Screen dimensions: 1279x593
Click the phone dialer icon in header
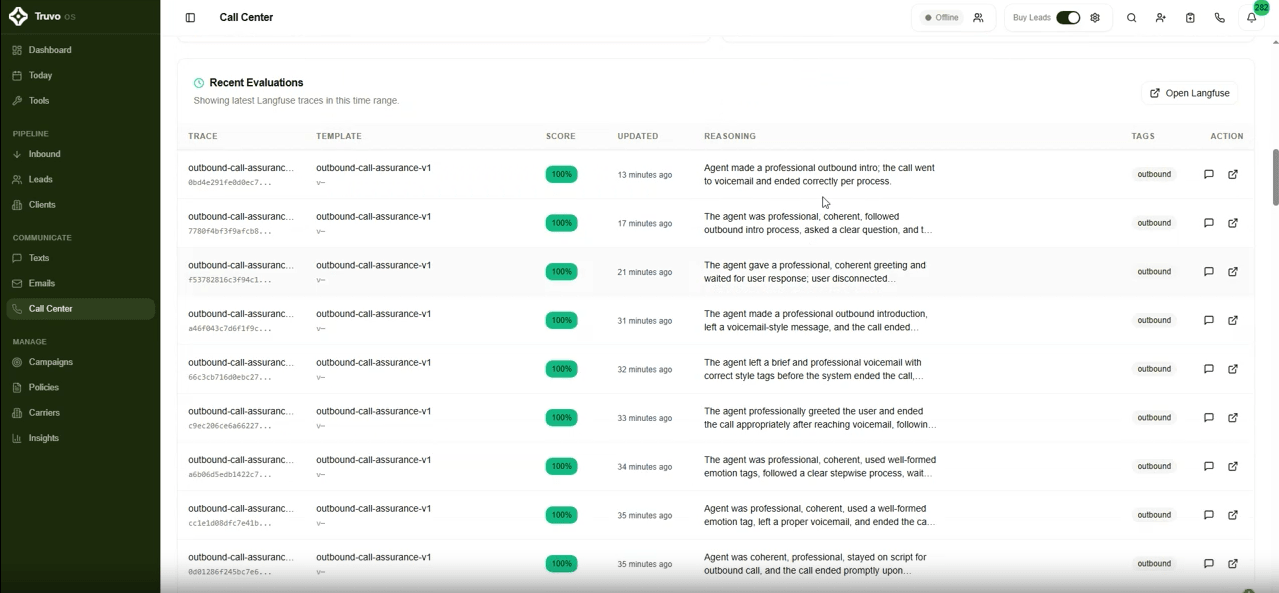pyautogui.click(x=1219, y=18)
